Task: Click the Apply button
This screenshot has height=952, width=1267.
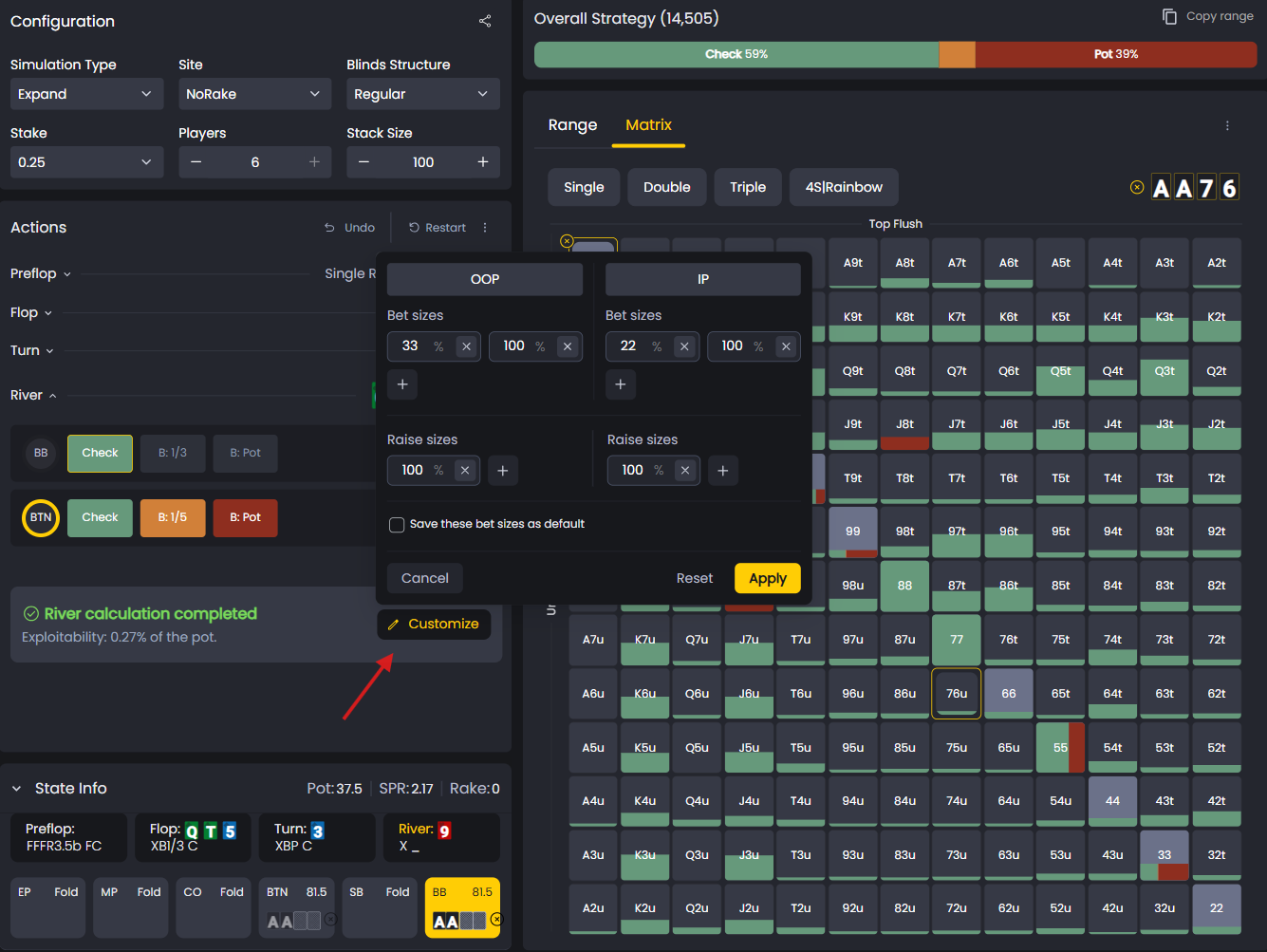Action: [767, 578]
